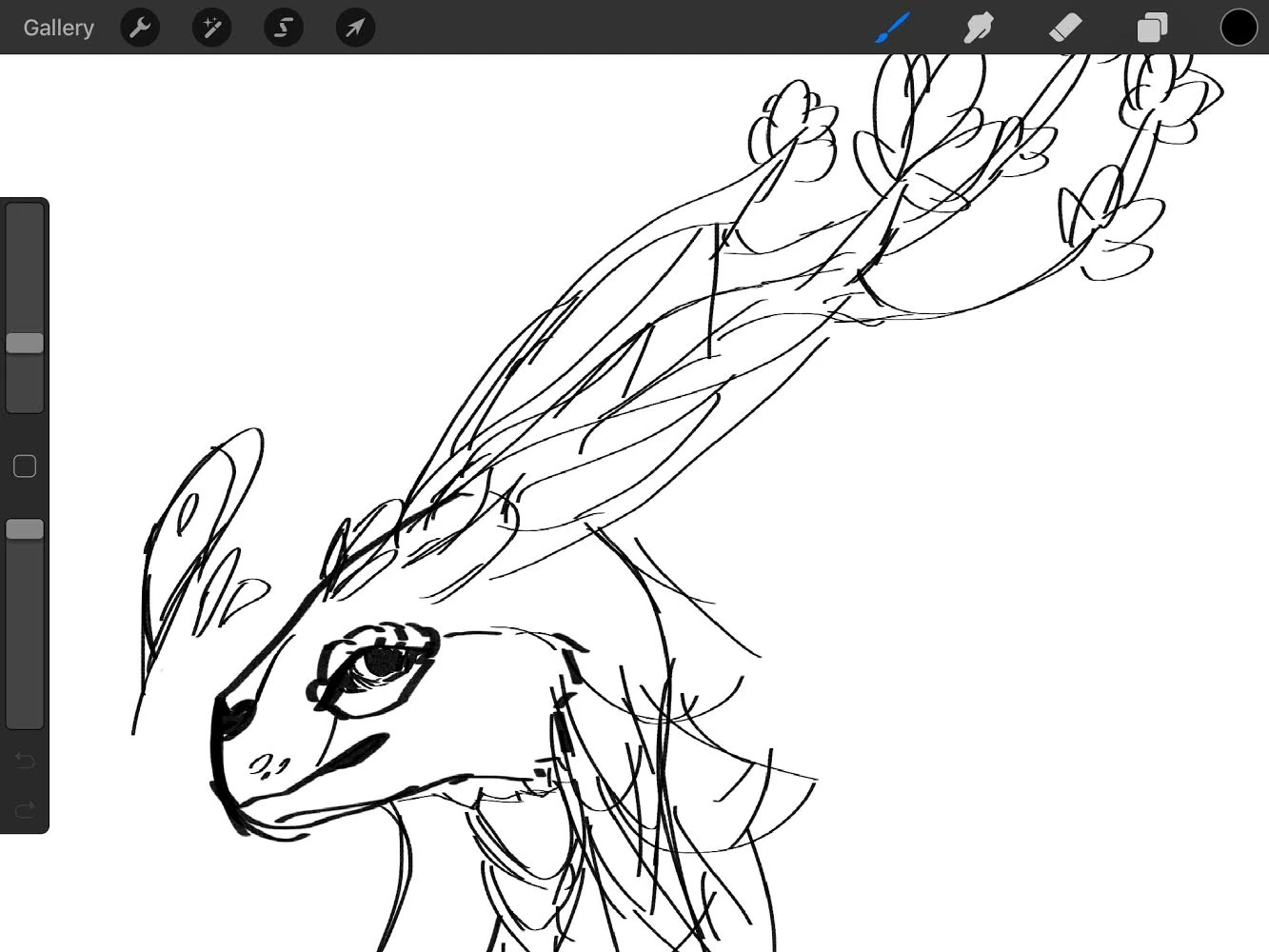Open smudge brush settings

[x=979, y=28]
